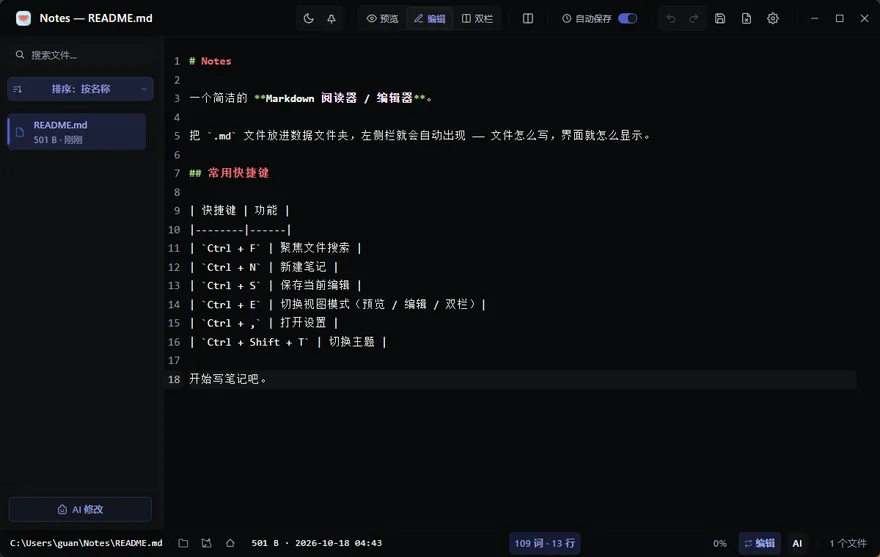The image size is (880, 557).
Task: Click the line containing Ctrl + N 新建笔记
Action: click(x=263, y=267)
